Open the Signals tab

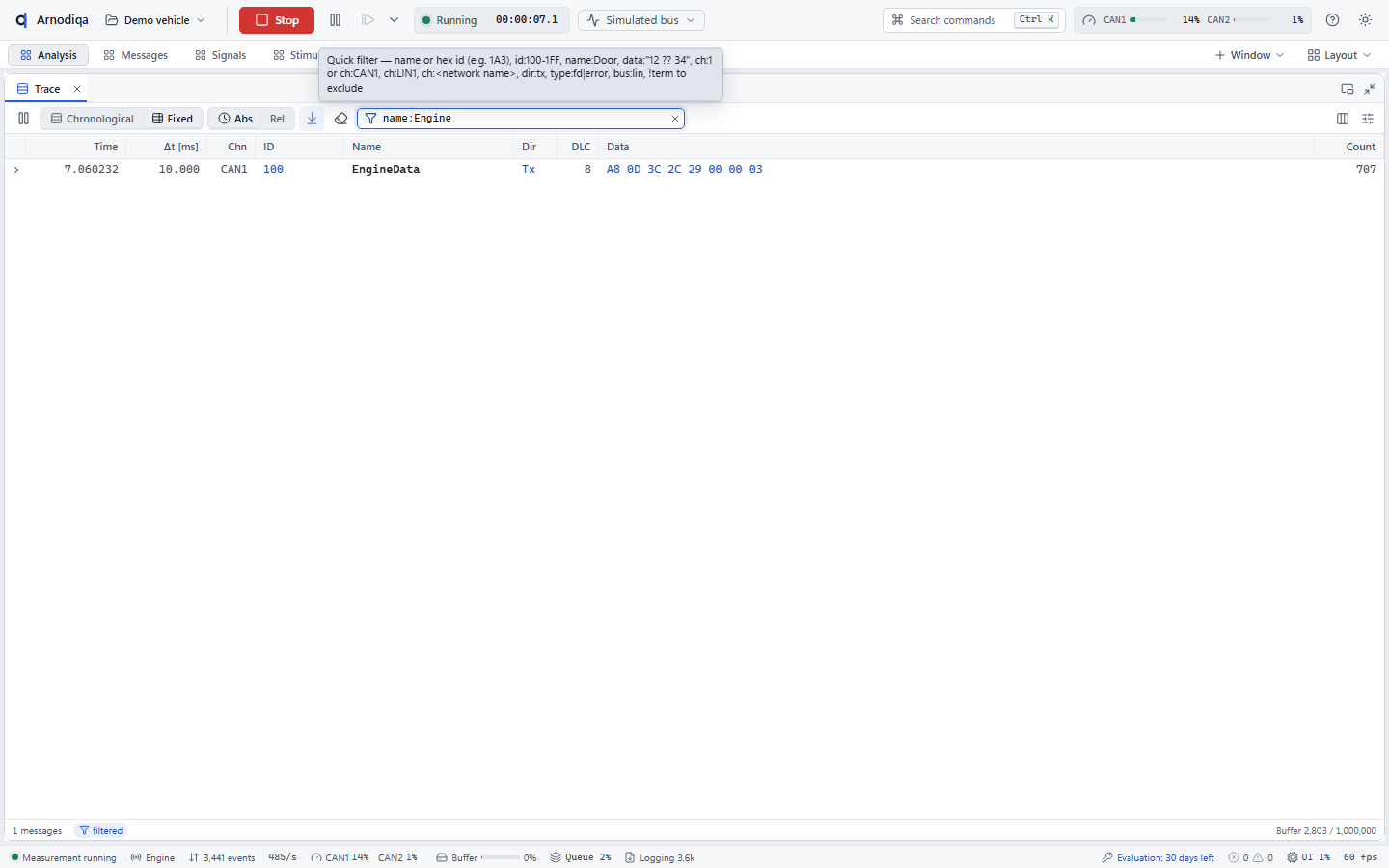click(x=221, y=55)
